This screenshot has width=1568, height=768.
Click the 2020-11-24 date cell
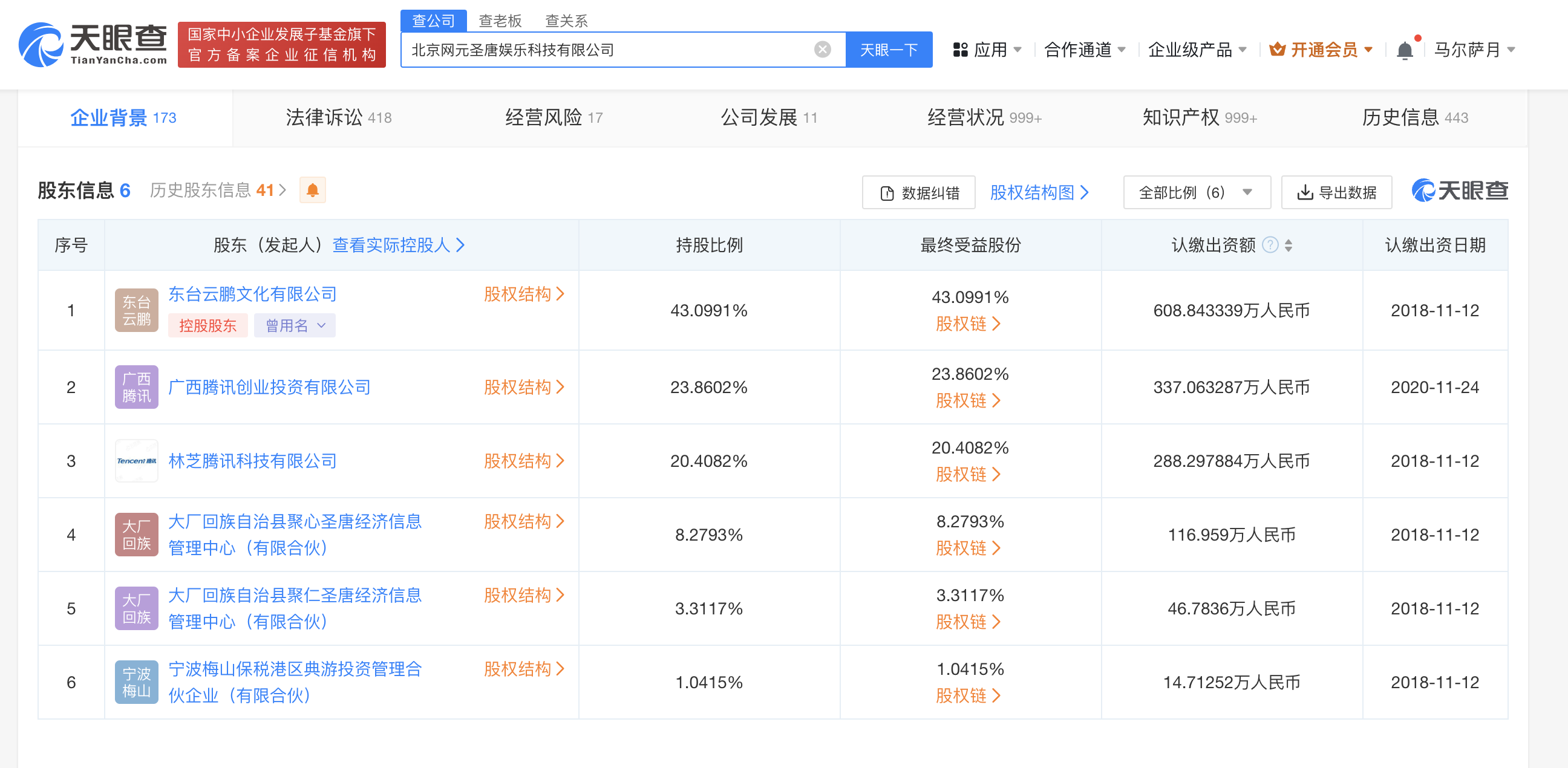pyautogui.click(x=1434, y=386)
